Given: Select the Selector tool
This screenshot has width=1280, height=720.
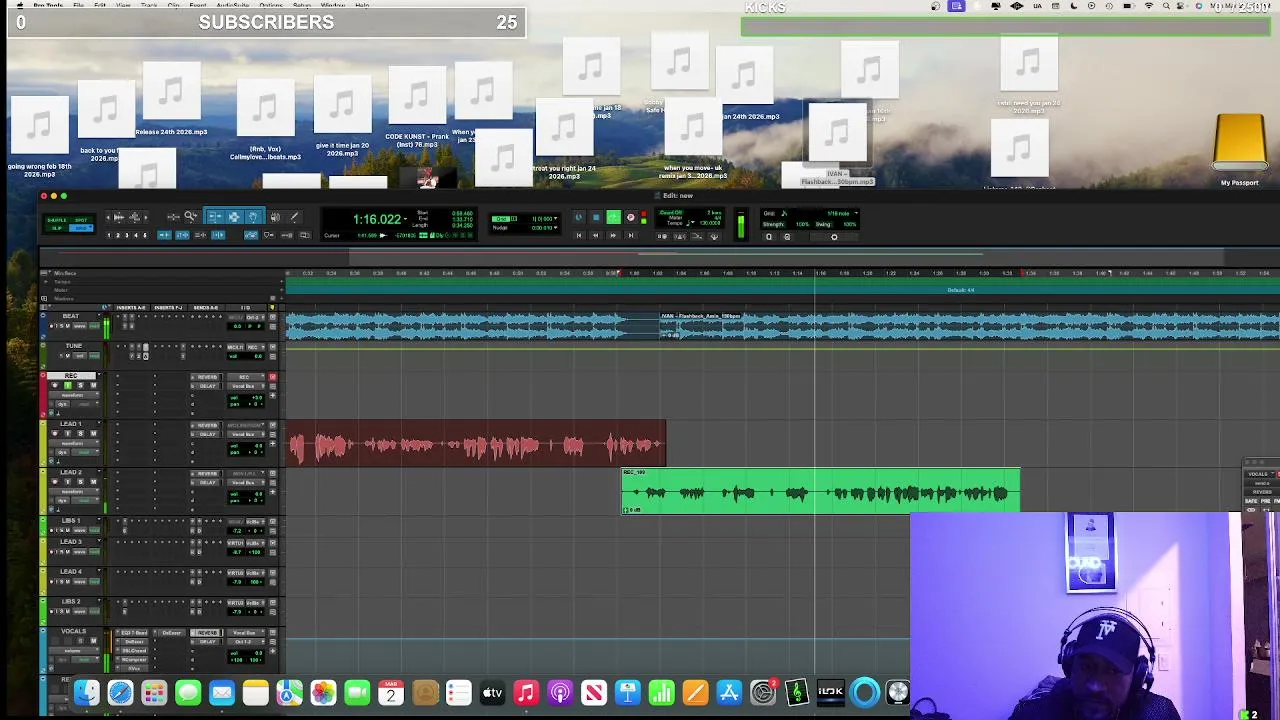Looking at the screenshot, I should (234, 216).
